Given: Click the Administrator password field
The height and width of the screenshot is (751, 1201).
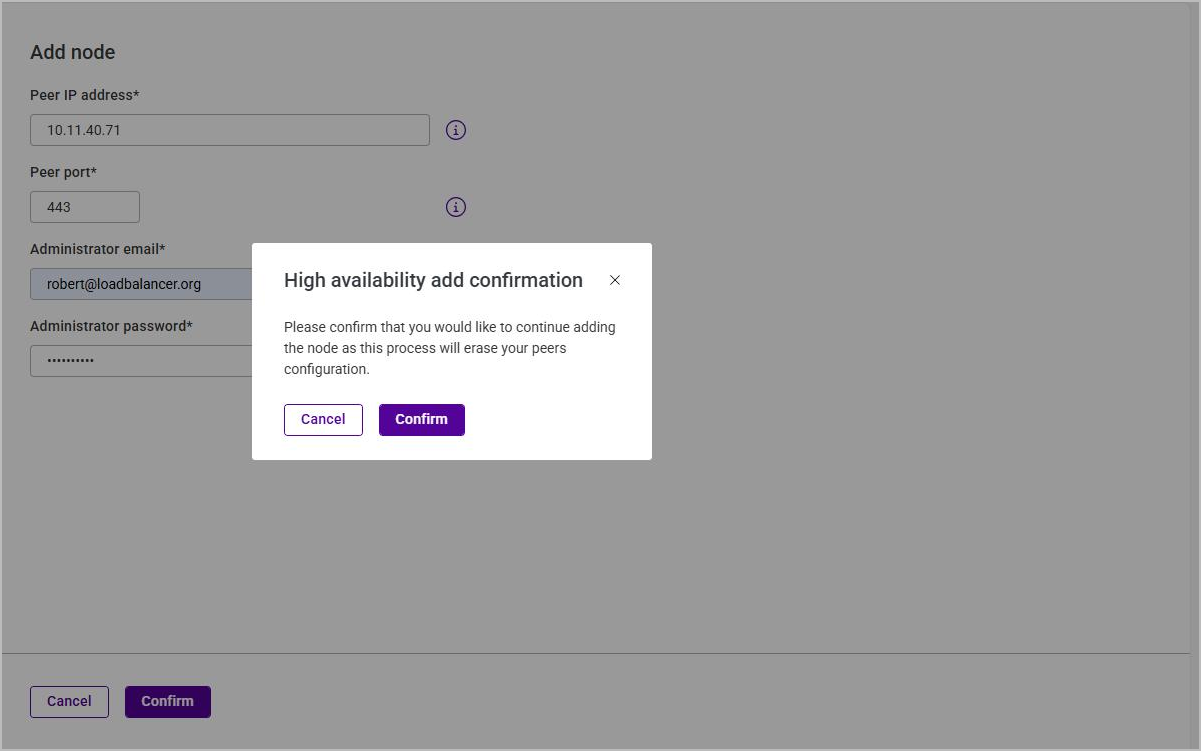Looking at the screenshot, I should click(x=141, y=361).
